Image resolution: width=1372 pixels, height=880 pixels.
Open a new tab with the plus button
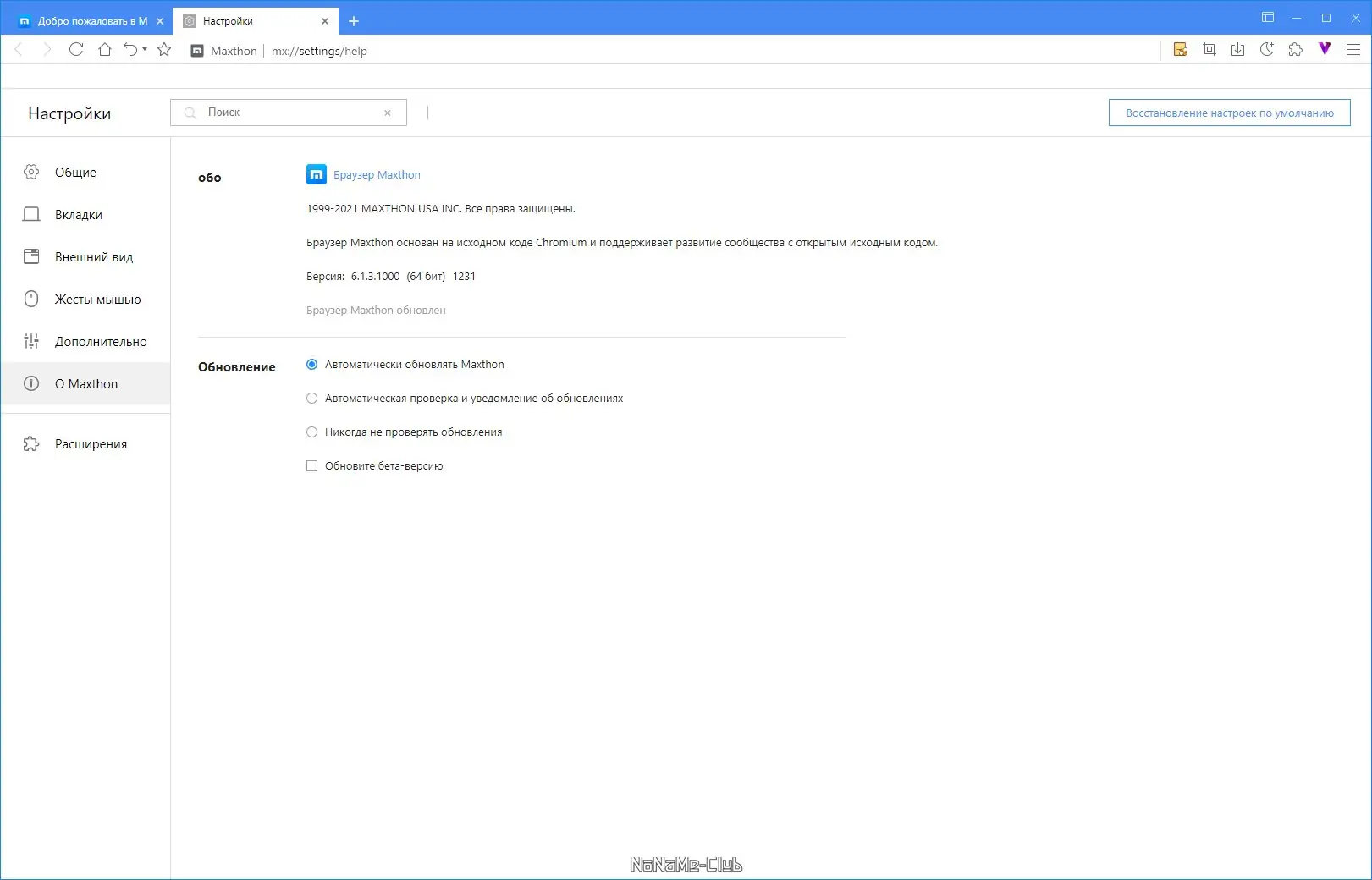point(354,21)
